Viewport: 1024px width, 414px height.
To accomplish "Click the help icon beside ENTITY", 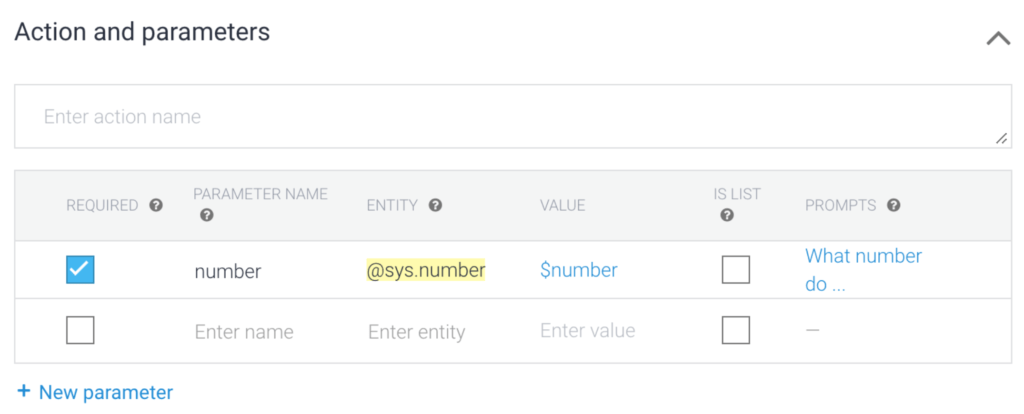I will click(x=435, y=205).
